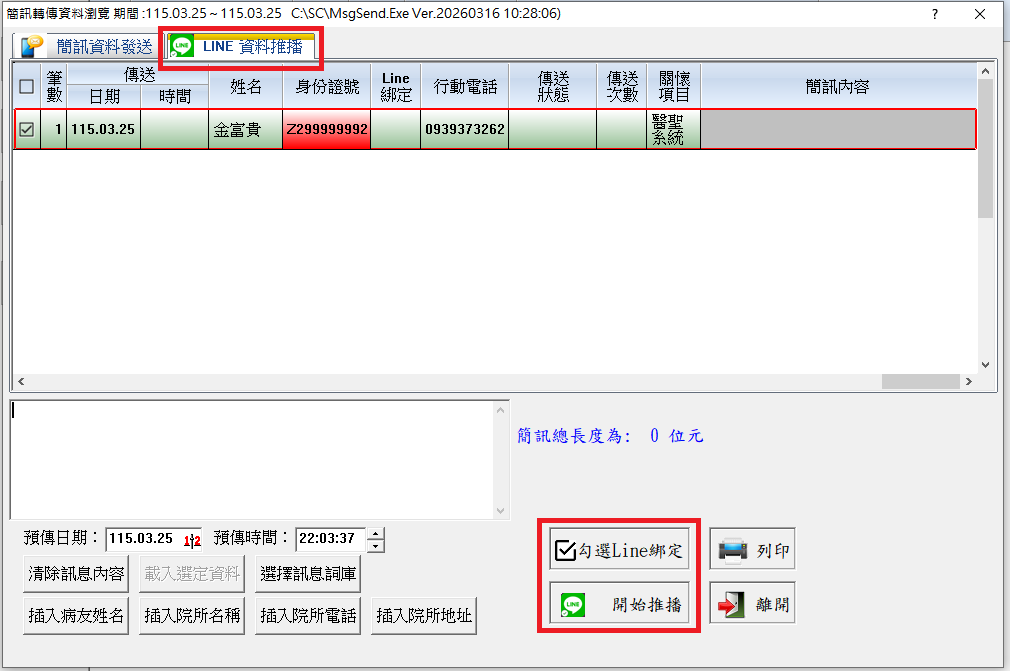Viewport: 1010px width, 671px height.
Task: Click the LINE icon on 開始推播 button
Action: [573, 605]
